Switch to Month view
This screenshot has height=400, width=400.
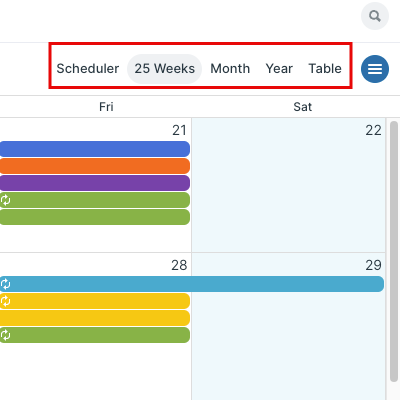230,69
